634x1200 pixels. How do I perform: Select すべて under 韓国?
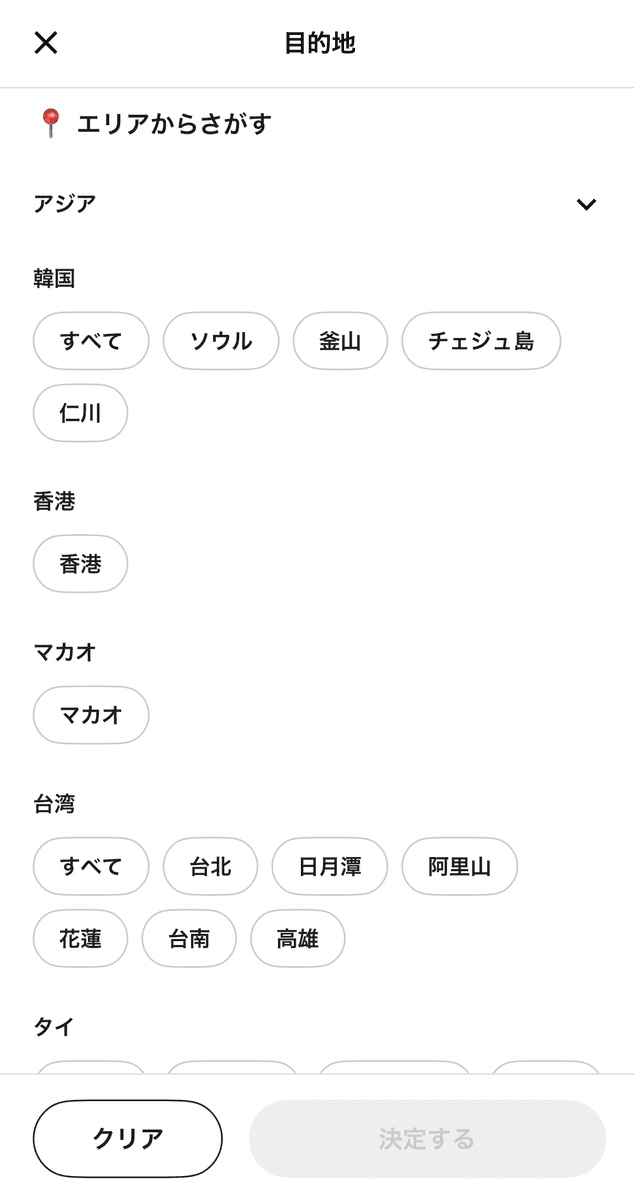(90, 341)
